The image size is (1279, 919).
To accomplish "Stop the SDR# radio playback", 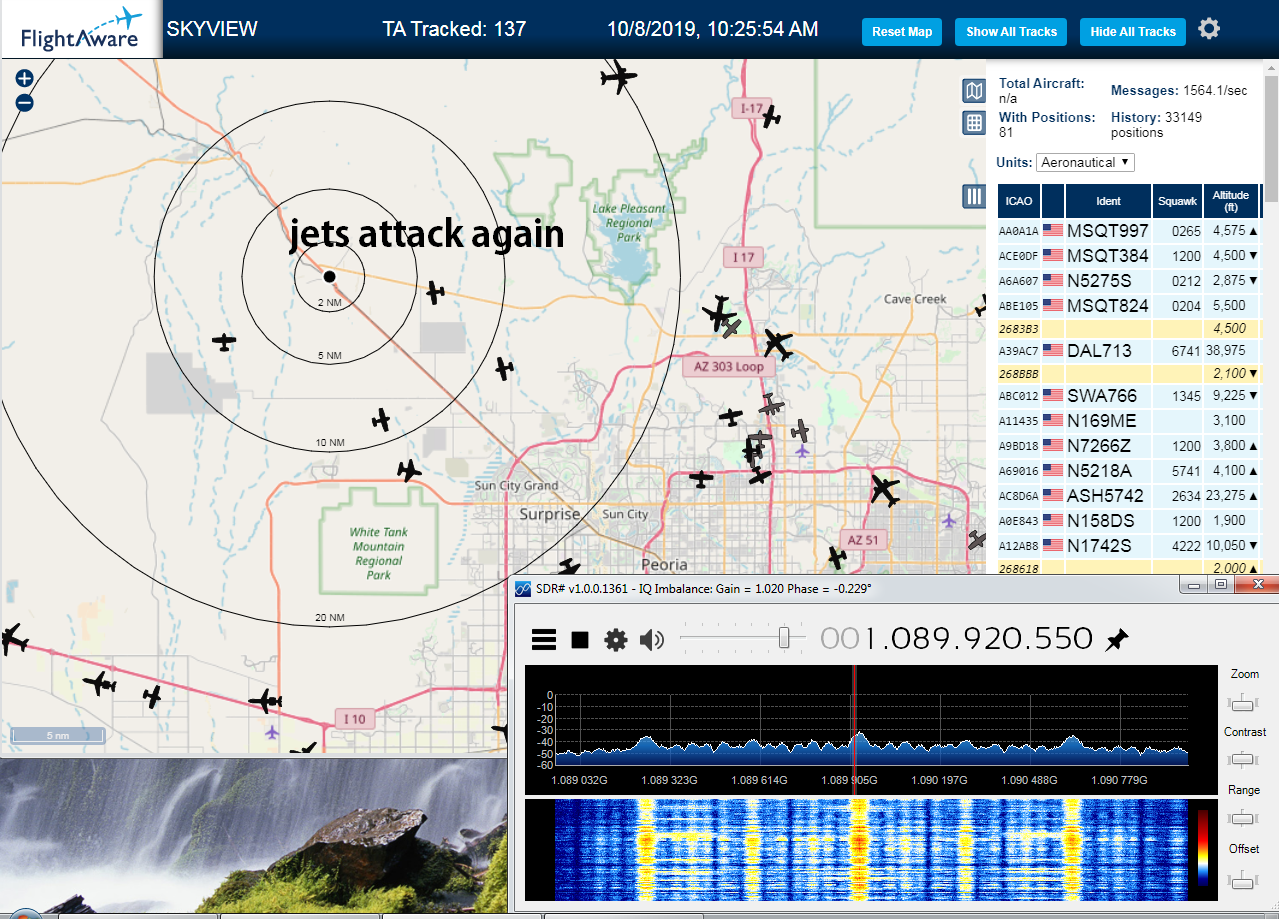I will tap(580, 640).
